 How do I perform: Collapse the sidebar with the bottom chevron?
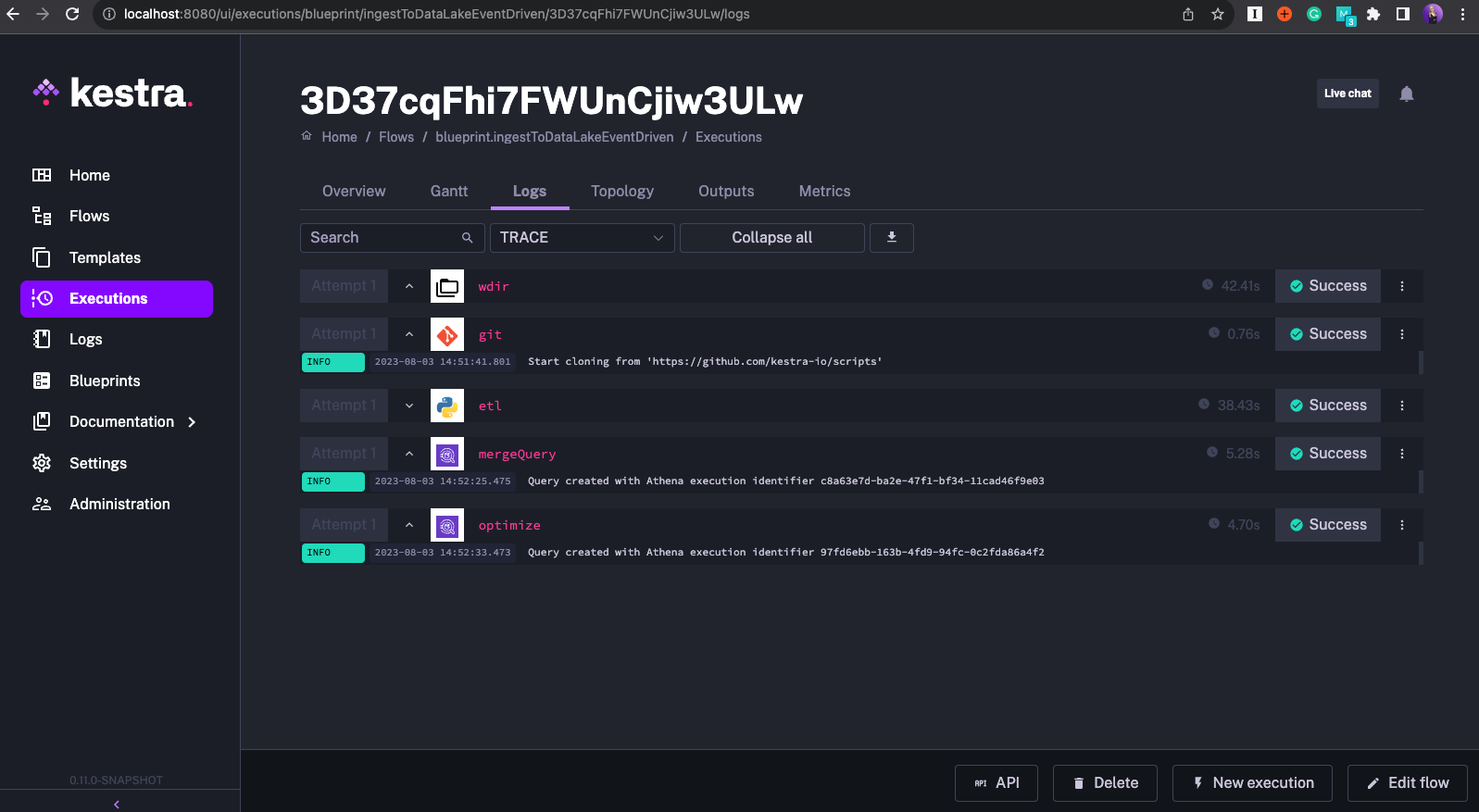(117, 804)
